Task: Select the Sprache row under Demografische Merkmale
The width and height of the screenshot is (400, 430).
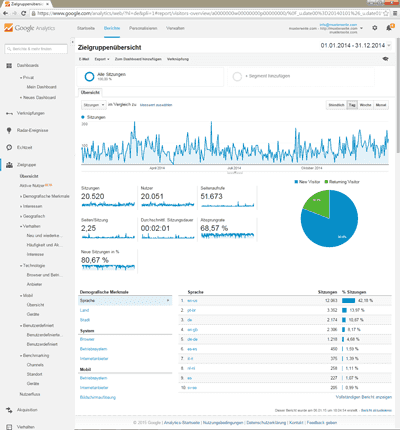Action: click(125, 301)
